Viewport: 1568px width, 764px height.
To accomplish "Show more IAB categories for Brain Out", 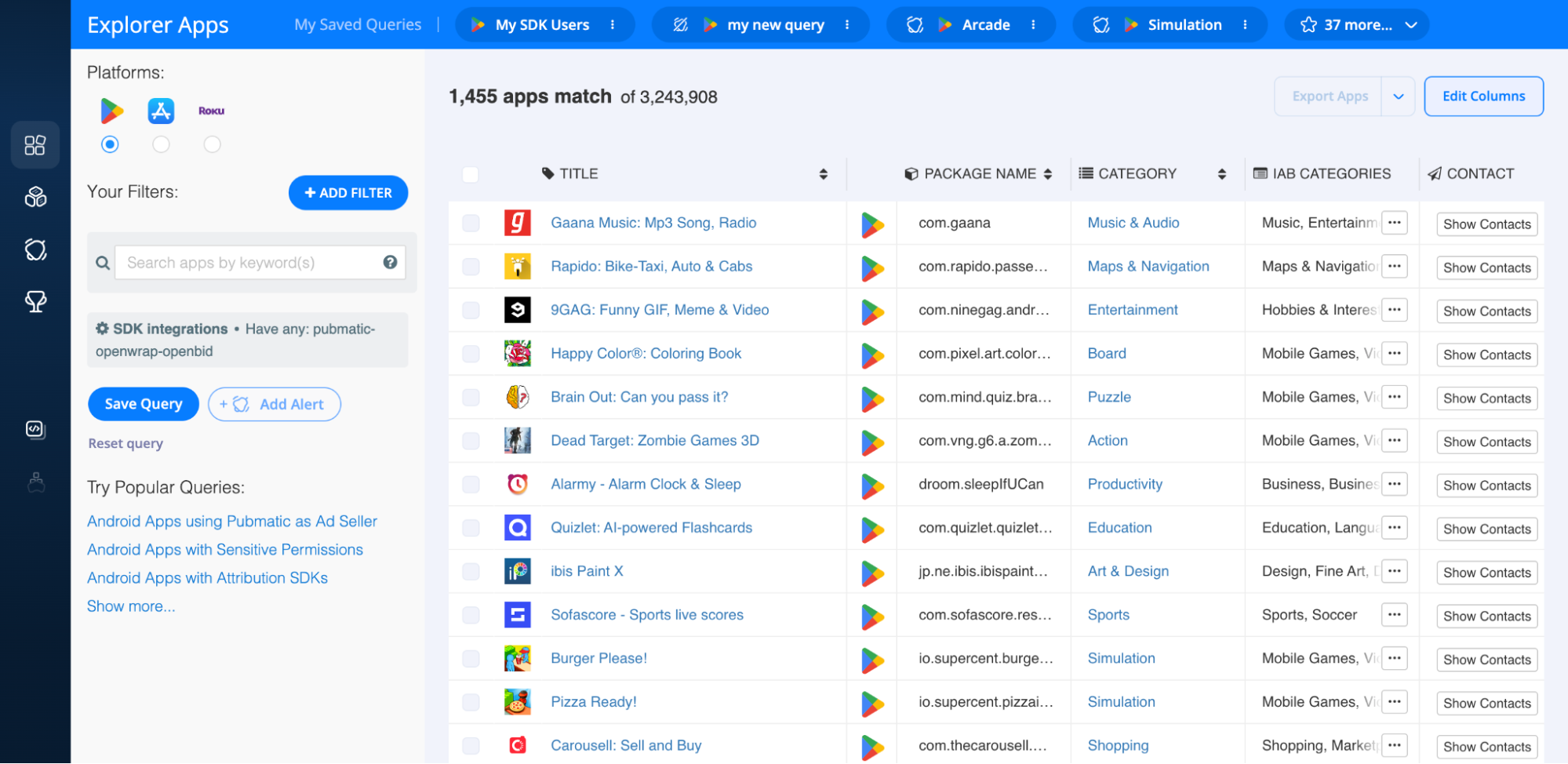I will [1394, 397].
